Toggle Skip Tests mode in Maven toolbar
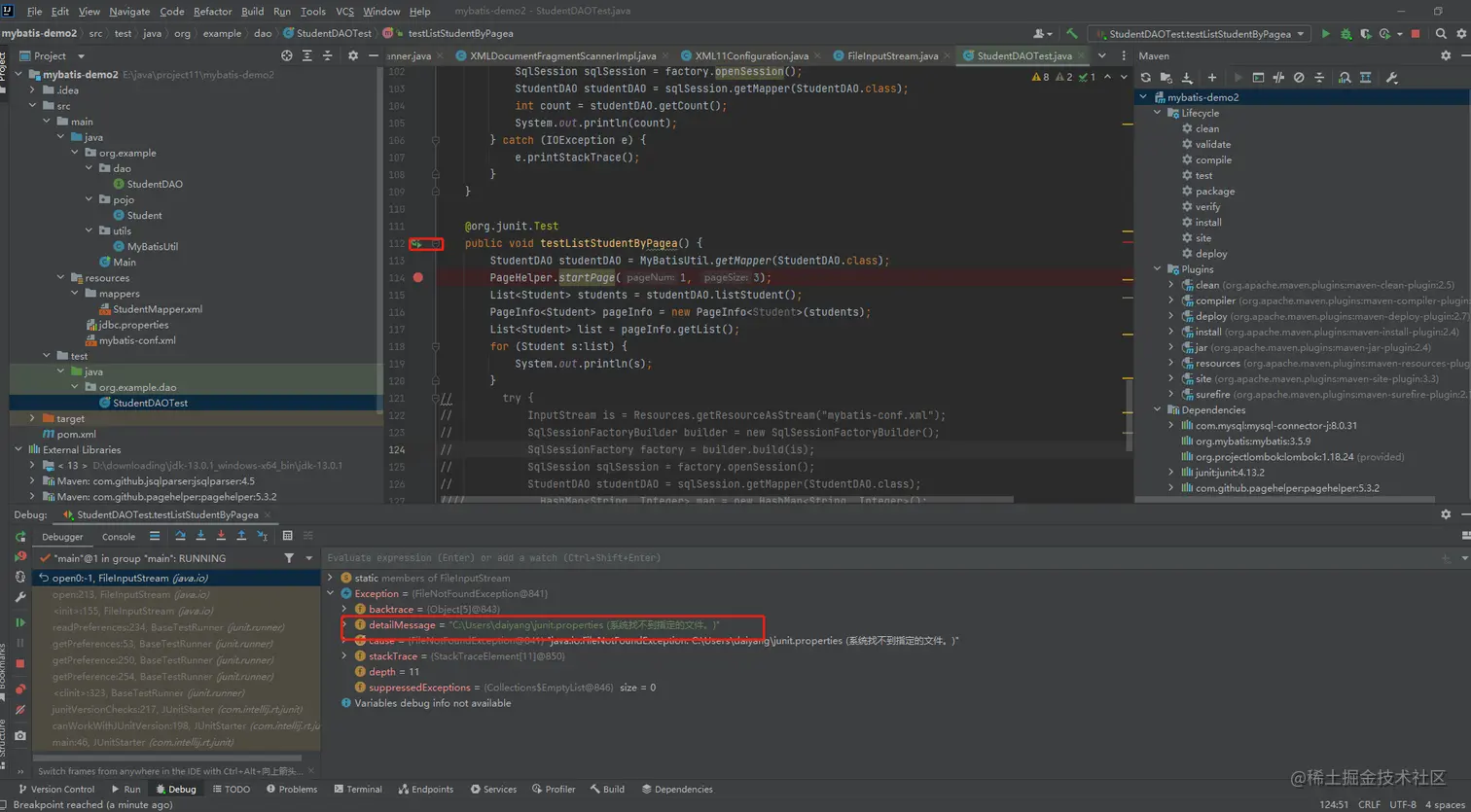 (x=1299, y=78)
